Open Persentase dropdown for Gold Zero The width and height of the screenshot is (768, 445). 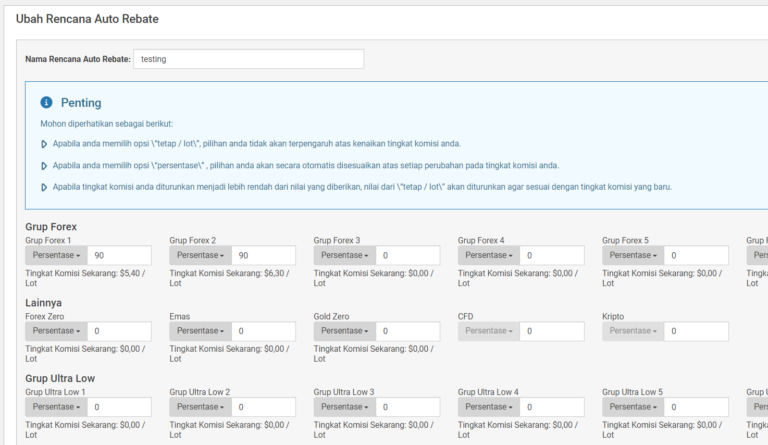[x=344, y=331]
